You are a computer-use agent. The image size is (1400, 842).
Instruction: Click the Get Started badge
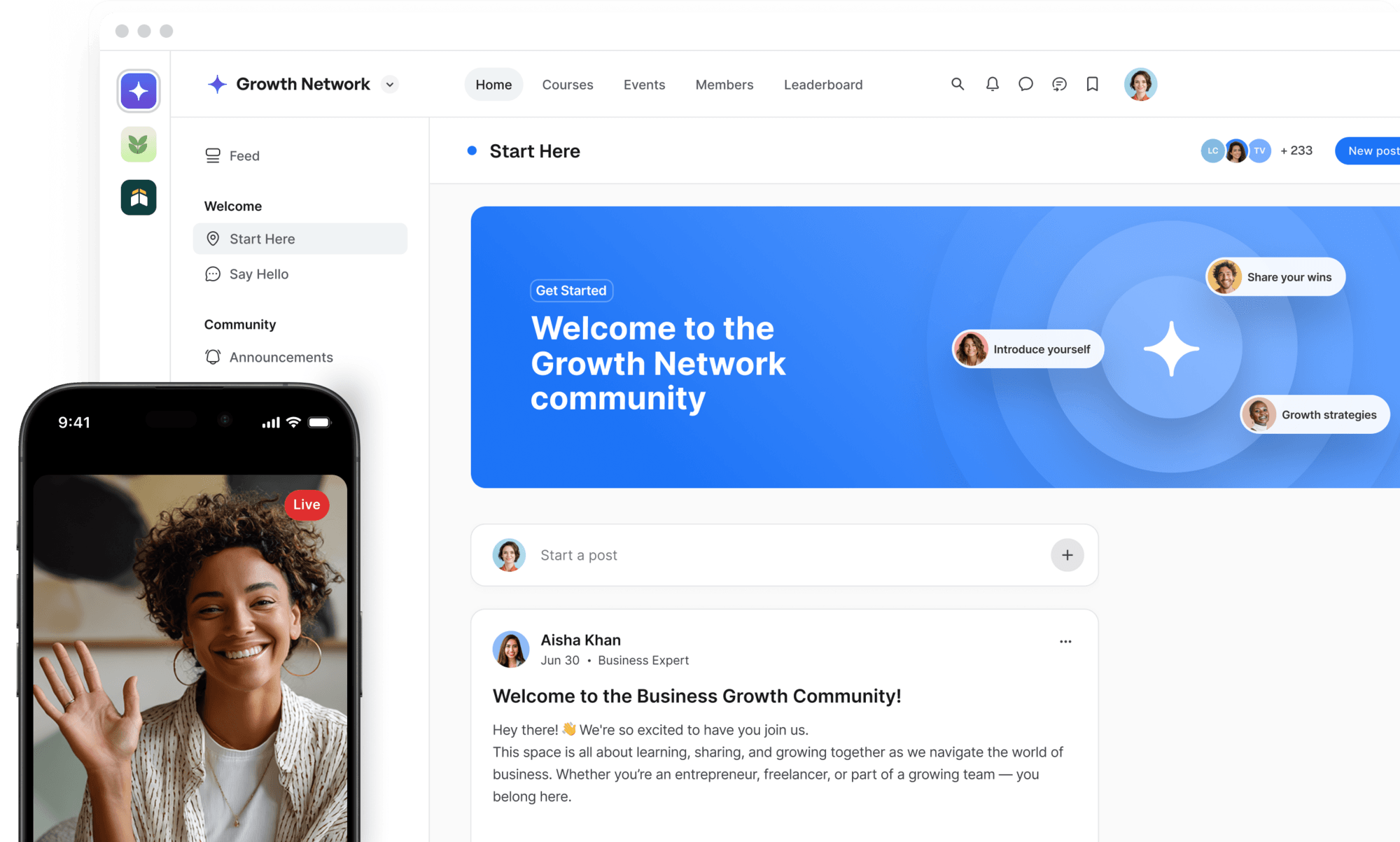pyautogui.click(x=571, y=290)
